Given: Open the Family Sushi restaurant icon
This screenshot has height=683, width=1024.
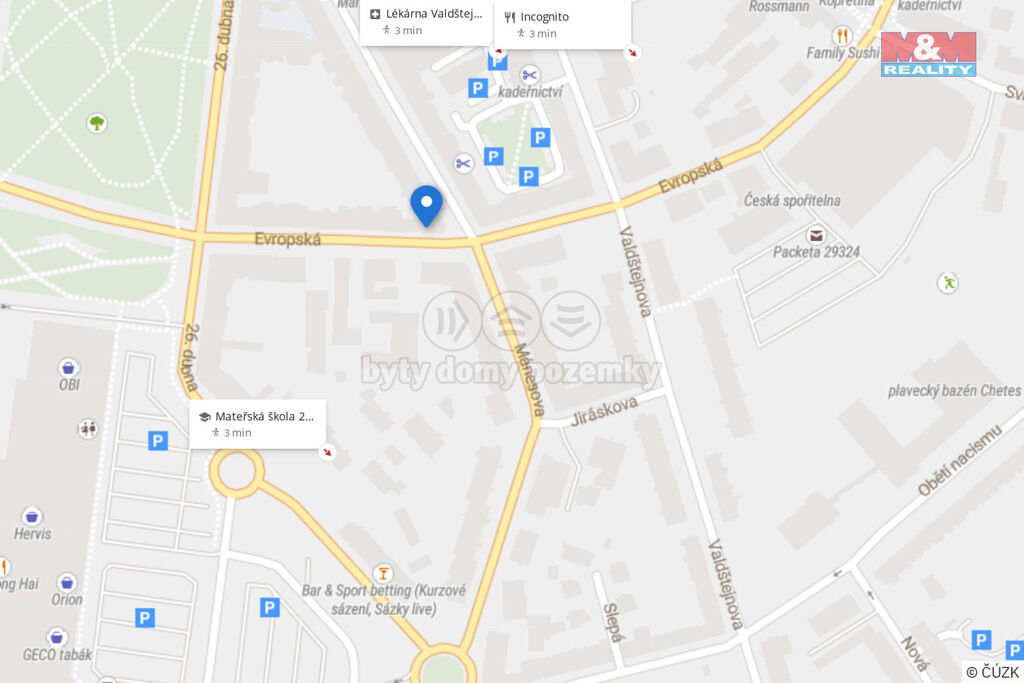Looking at the screenshot, I should [x=842, y=35].
